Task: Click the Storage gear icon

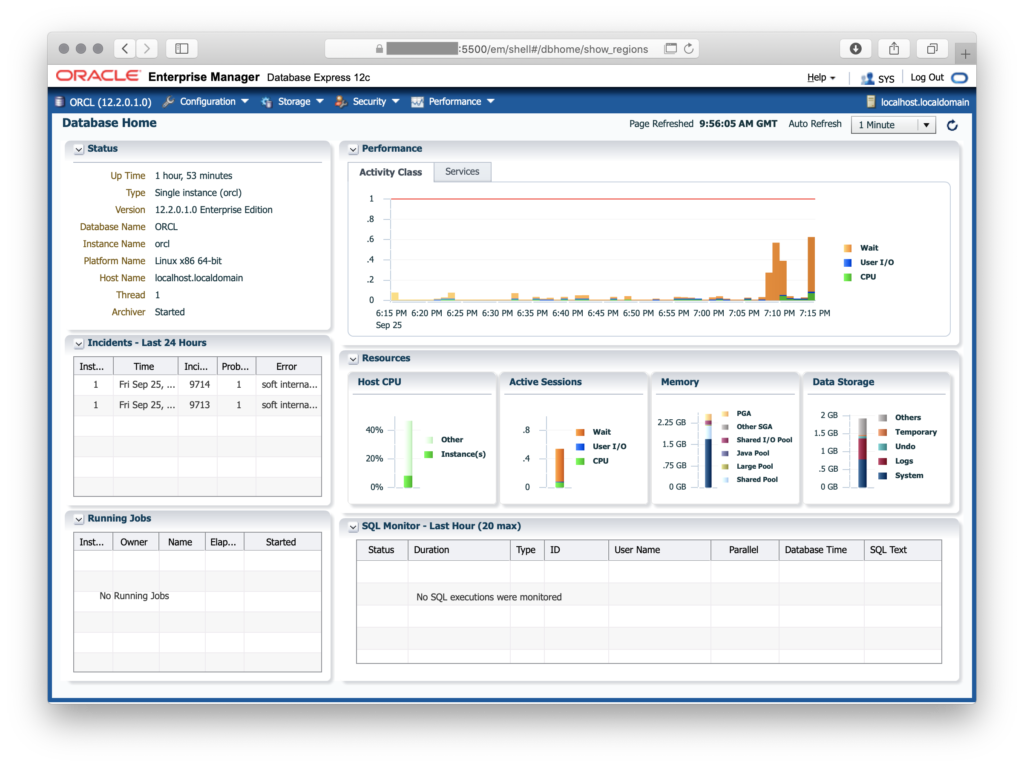Action: coord(266,102)
